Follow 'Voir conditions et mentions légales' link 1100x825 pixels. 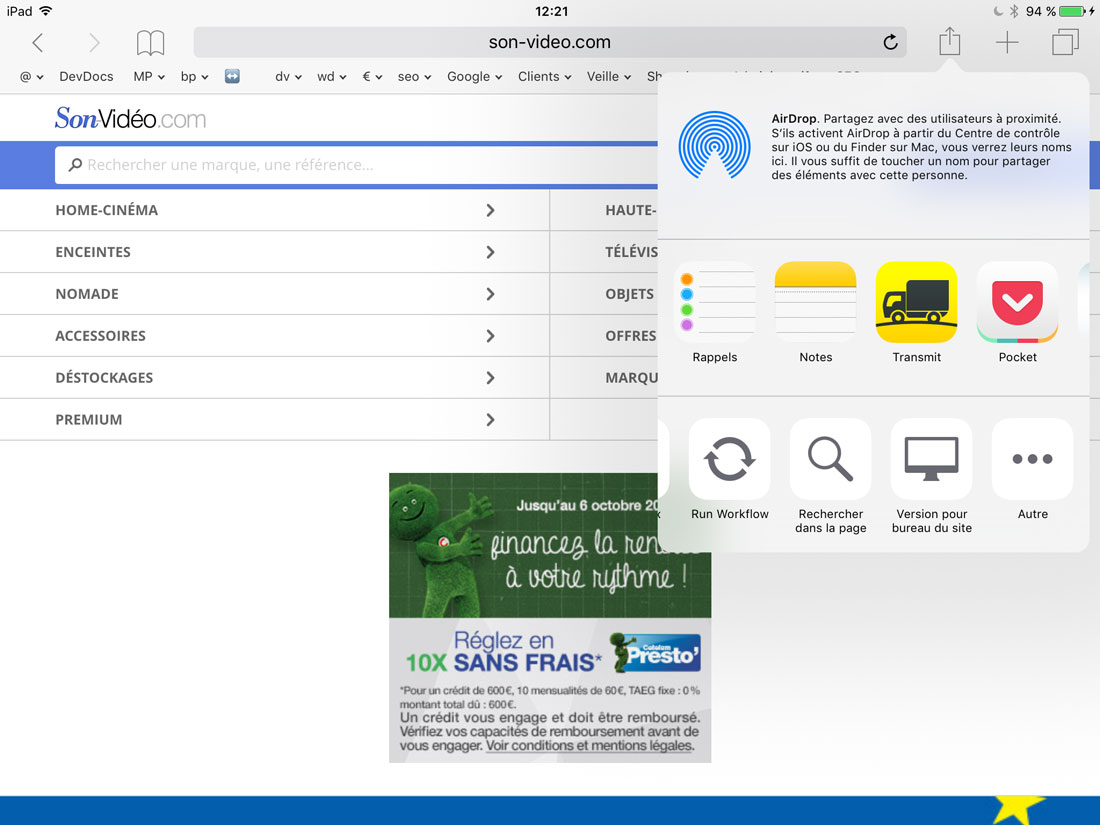coord(590,746)
